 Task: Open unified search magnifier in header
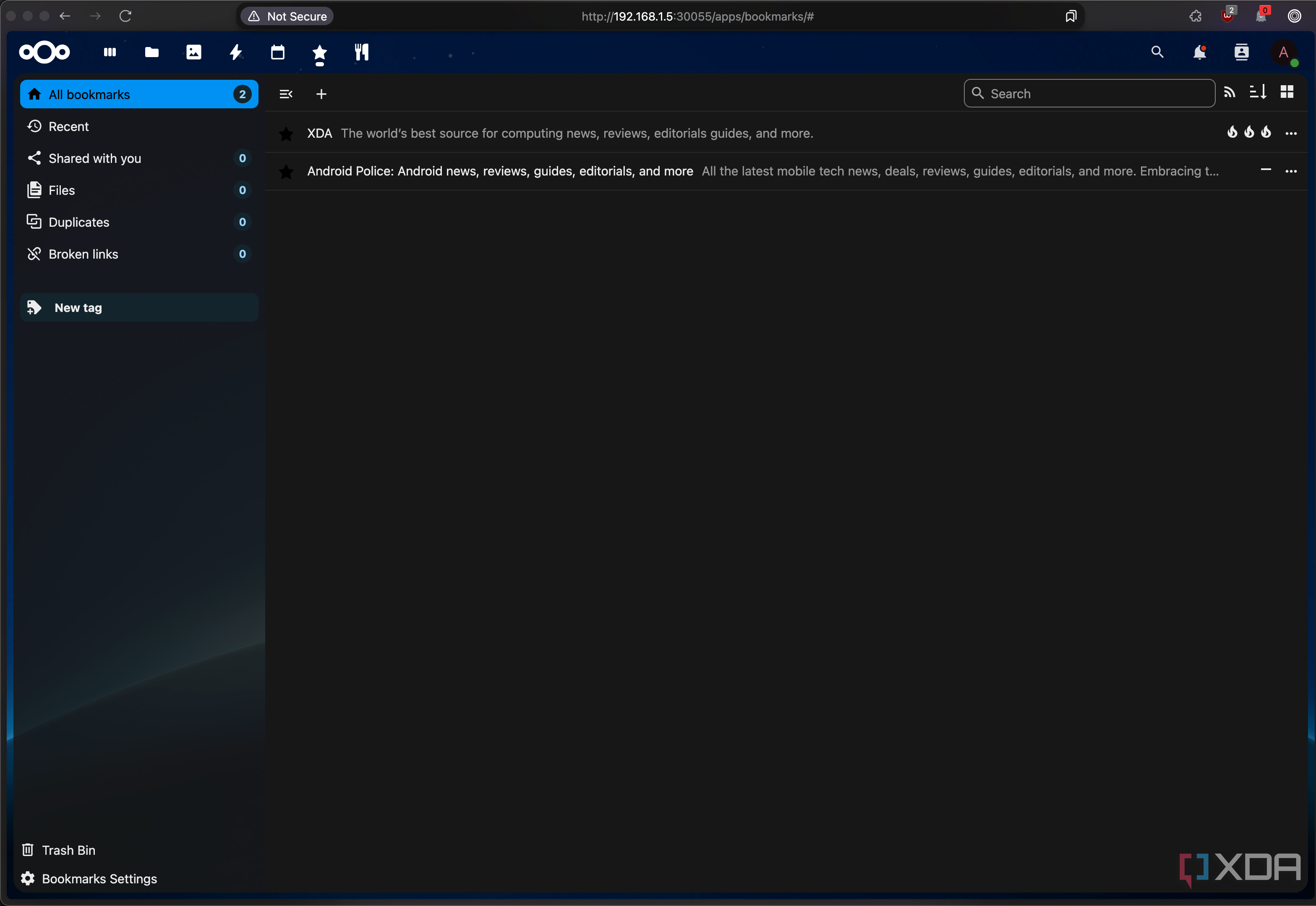1157,52
